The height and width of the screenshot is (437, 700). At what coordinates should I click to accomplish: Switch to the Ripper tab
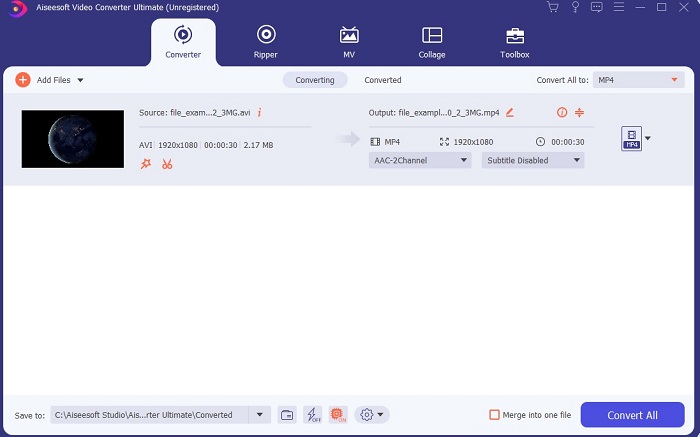click(266, 43)
